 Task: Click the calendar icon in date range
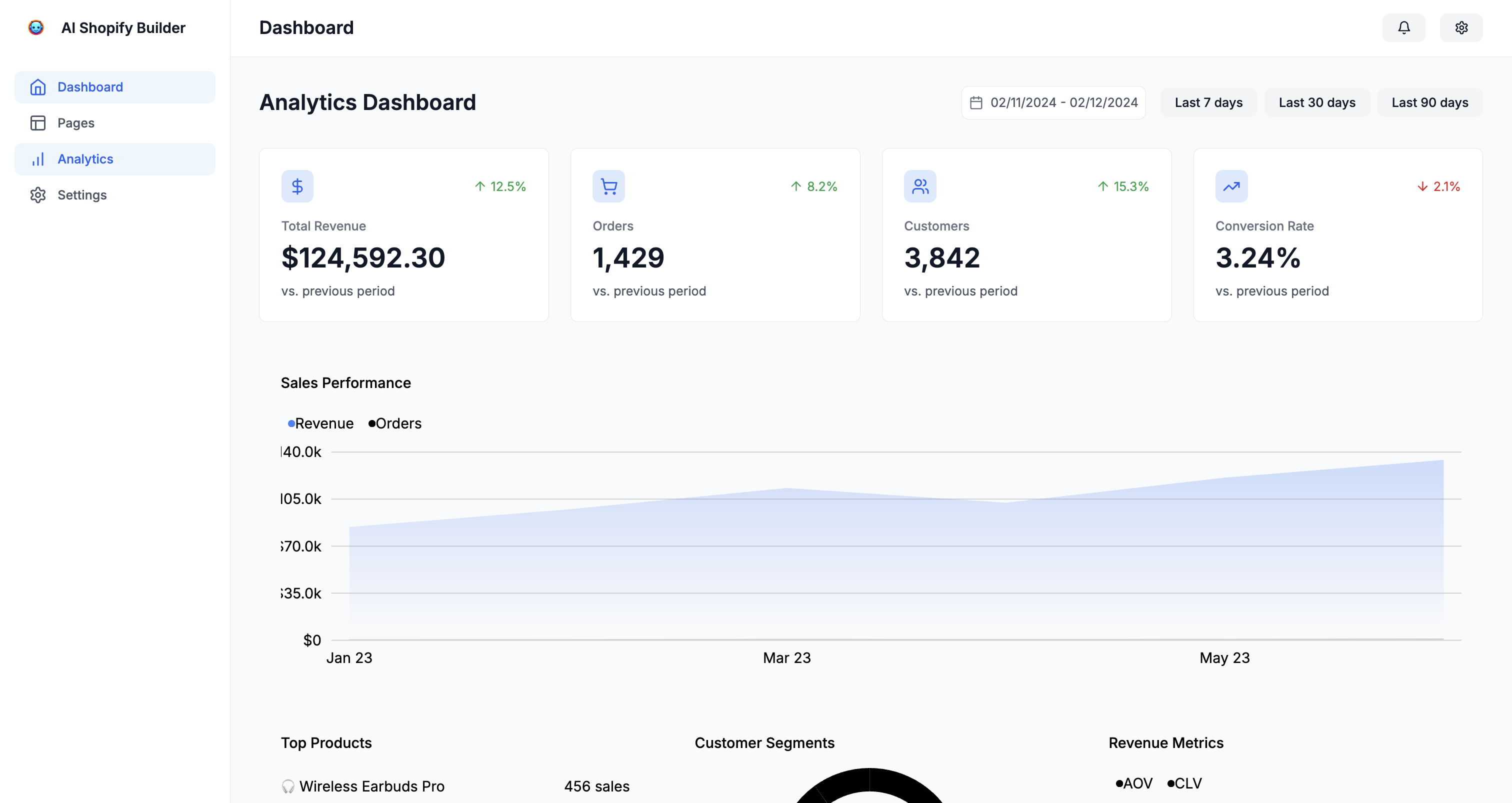[x=975, y=102]
